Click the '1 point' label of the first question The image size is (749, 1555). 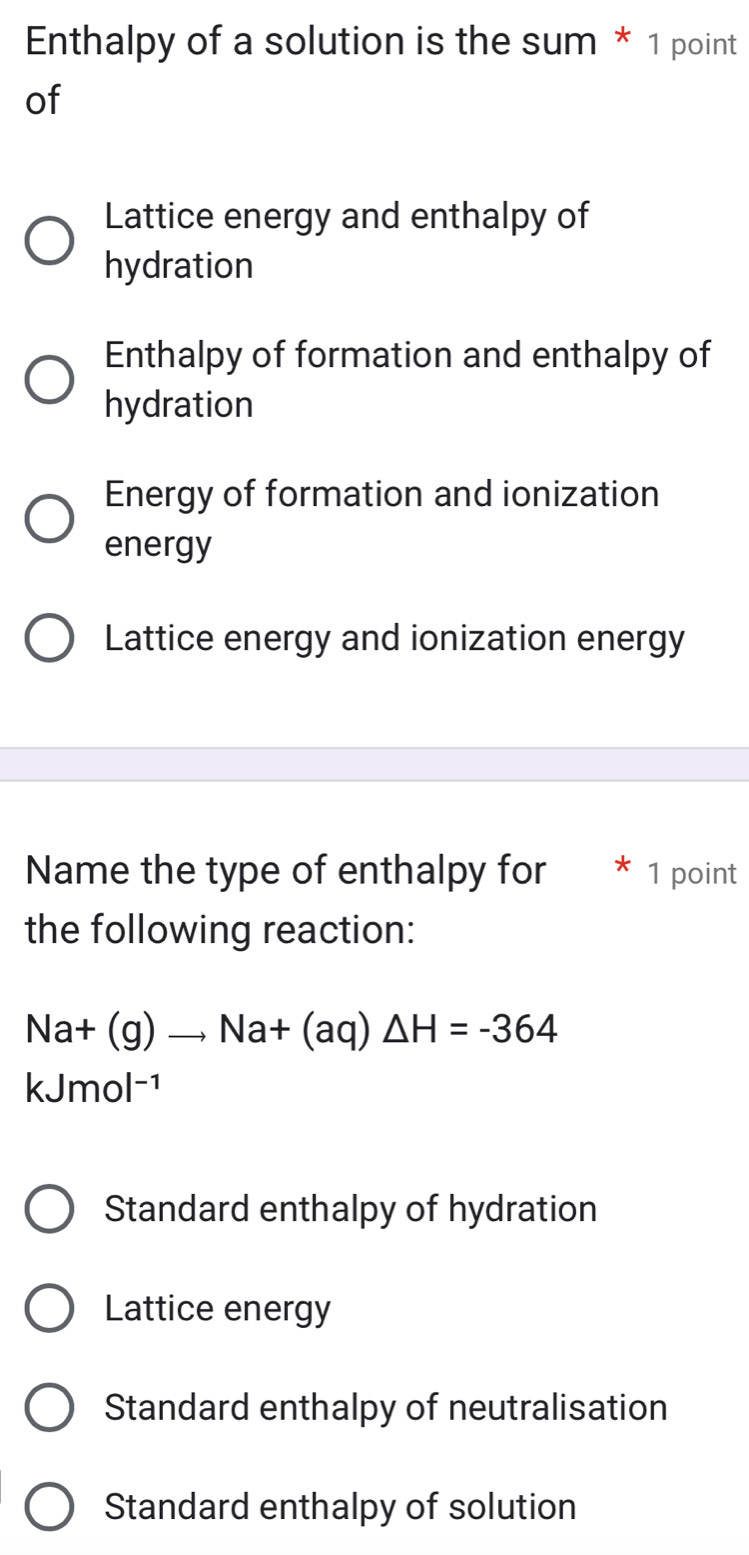coord(692,45)
